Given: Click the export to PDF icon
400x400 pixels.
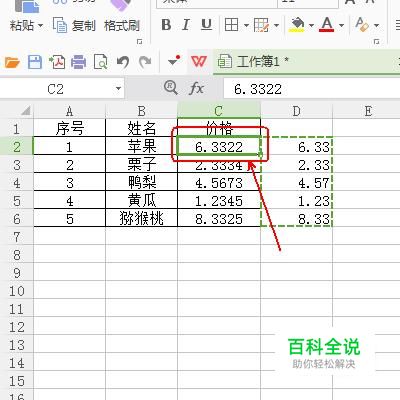Looking at the screenshot, I should point(57,62).
